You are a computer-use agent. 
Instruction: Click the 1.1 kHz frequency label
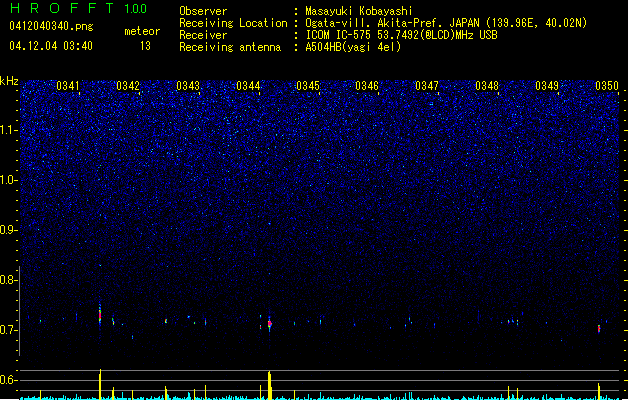(7, 130)
